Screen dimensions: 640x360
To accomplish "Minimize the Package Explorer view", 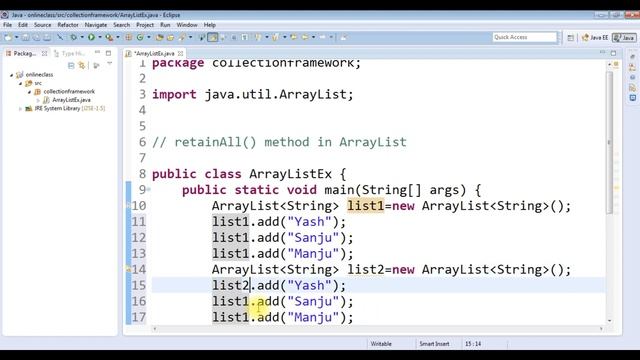I will click(x=97, y=53).
